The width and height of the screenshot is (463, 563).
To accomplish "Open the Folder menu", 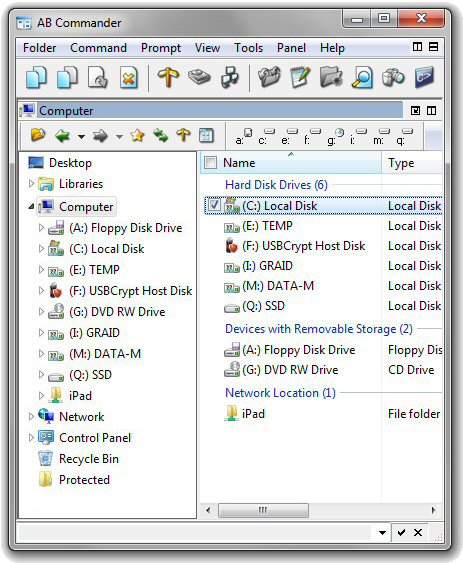I will tap(40, 48).
